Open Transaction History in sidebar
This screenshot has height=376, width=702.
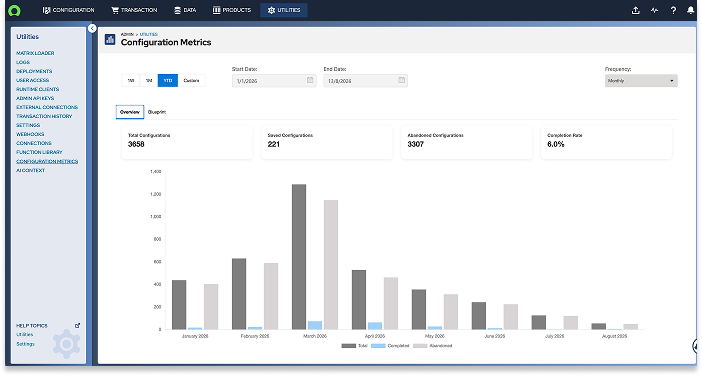(44, 116)
